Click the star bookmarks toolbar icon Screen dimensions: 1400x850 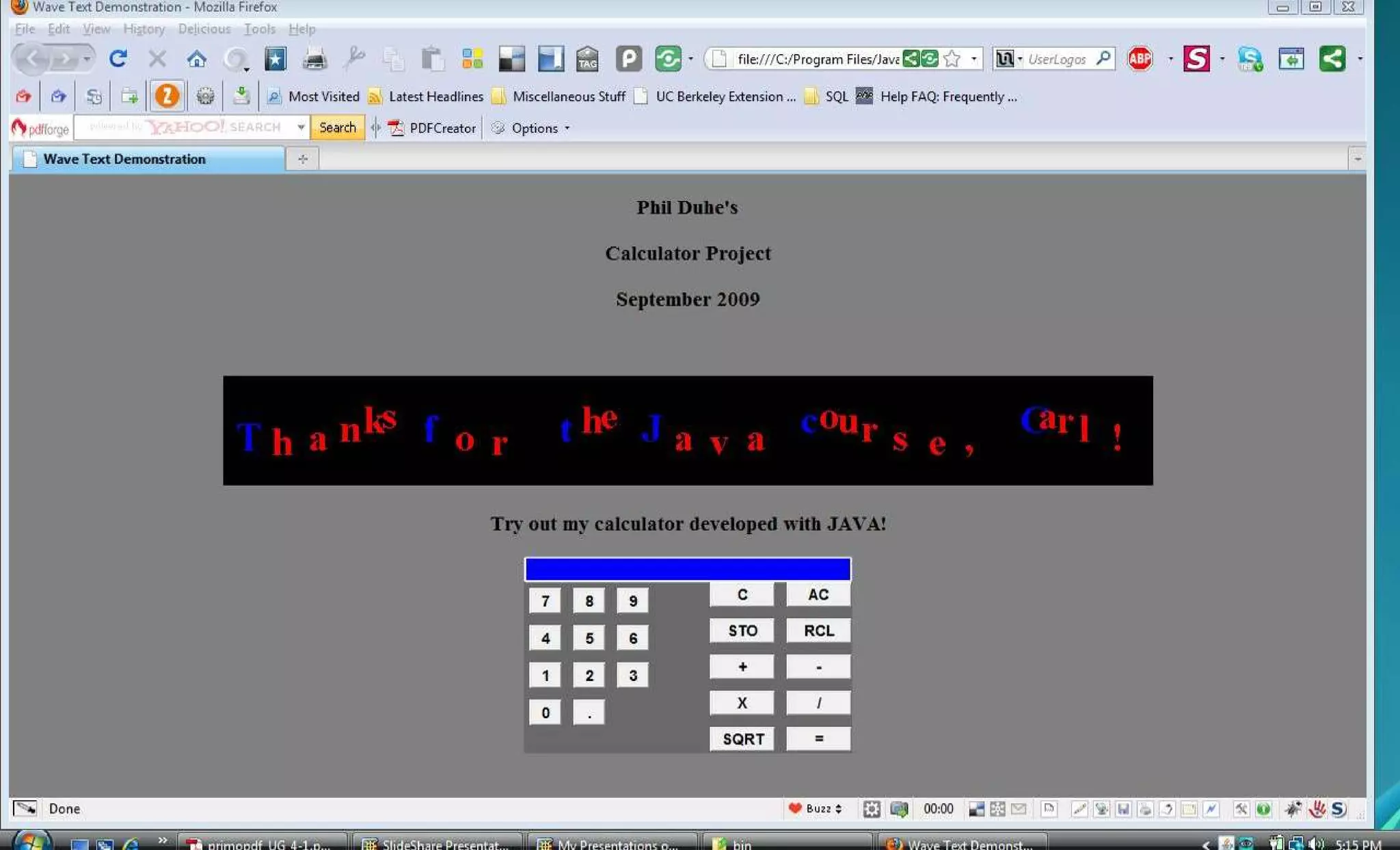coord(275,59)
